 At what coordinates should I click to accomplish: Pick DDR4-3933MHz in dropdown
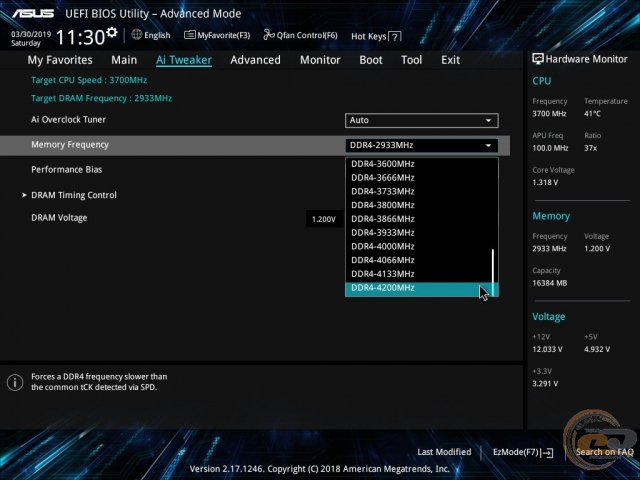[x=422, y=233]
